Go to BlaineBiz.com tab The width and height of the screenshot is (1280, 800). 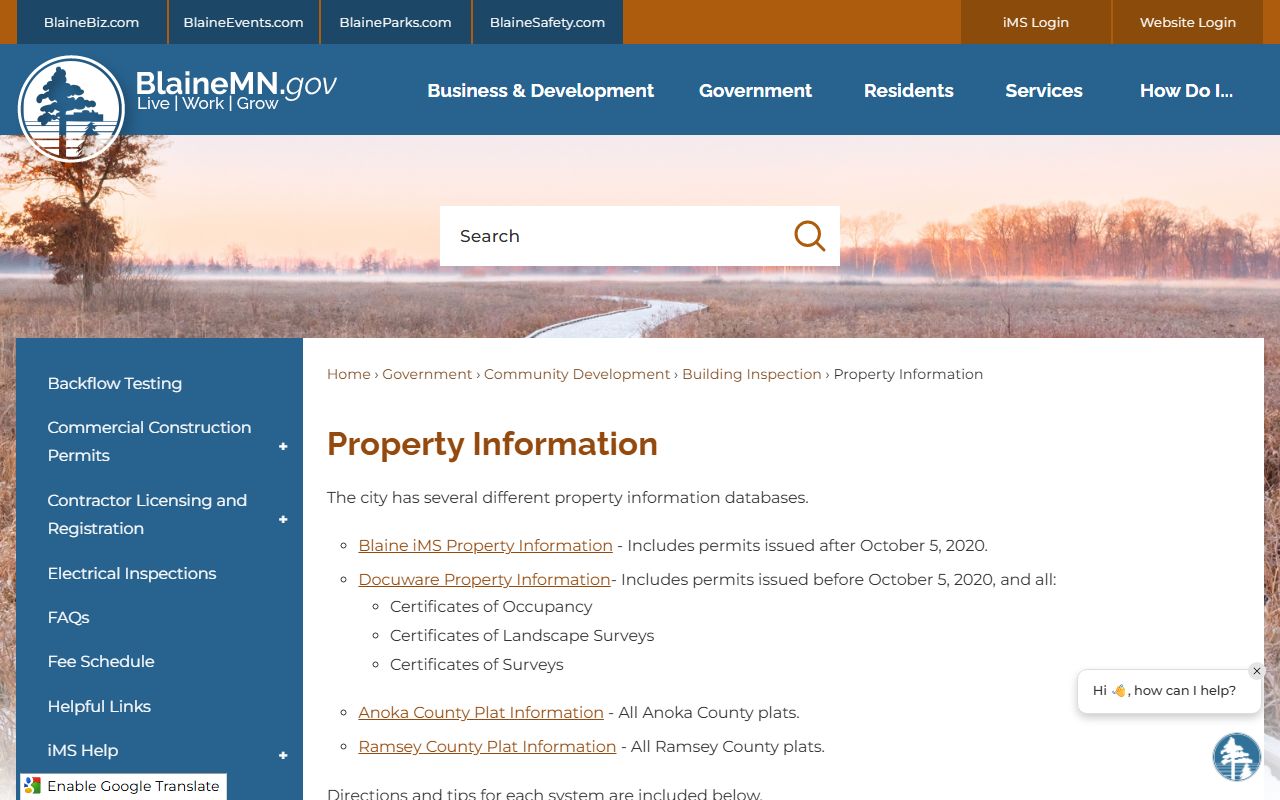click(92, 22)
